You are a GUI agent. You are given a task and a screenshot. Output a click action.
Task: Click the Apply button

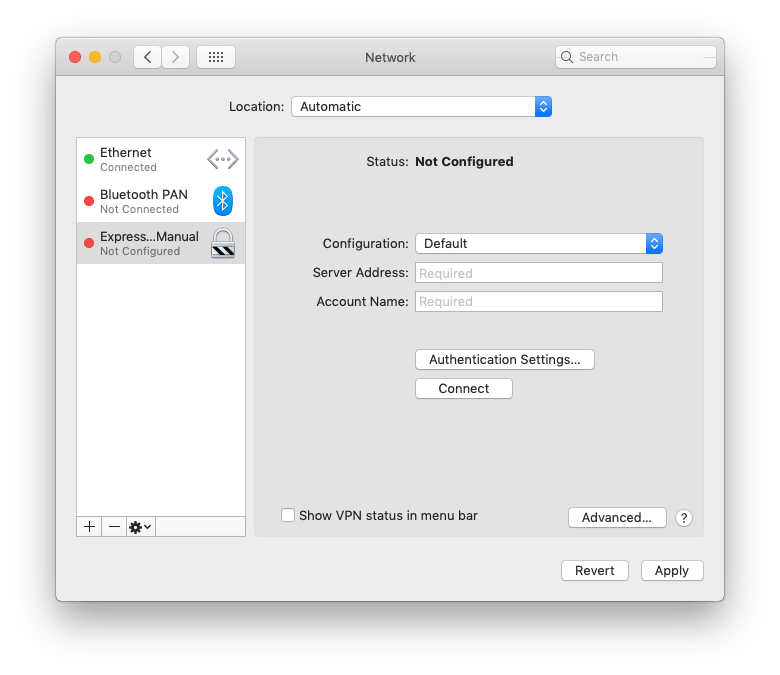(672, 571)
